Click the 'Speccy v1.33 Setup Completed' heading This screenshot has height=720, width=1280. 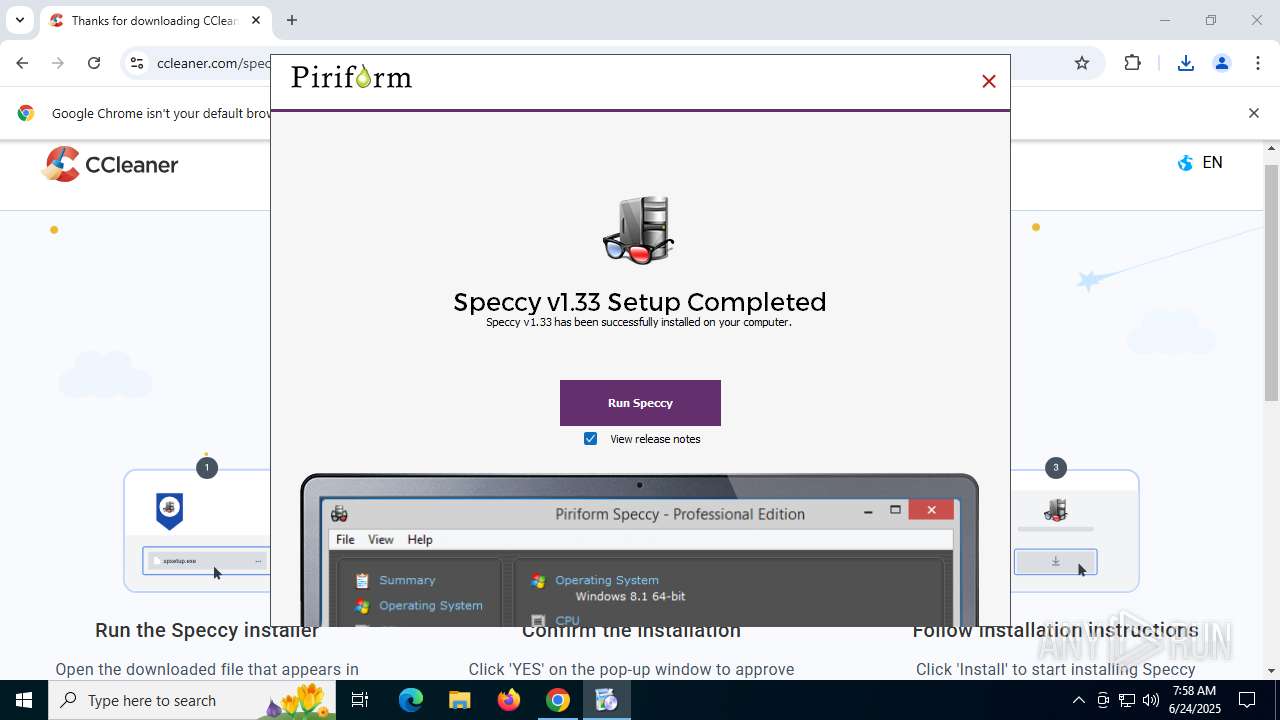point(640,302)
